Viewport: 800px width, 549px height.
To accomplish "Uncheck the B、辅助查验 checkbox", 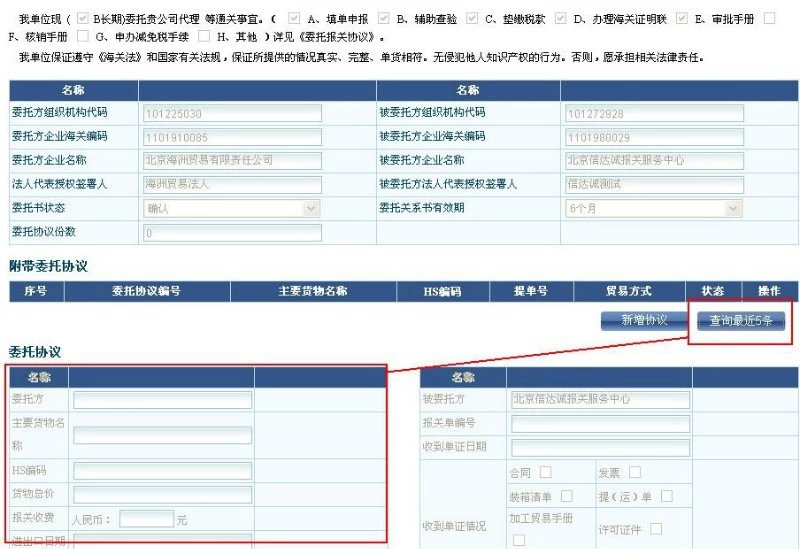I will pos(383,18).
